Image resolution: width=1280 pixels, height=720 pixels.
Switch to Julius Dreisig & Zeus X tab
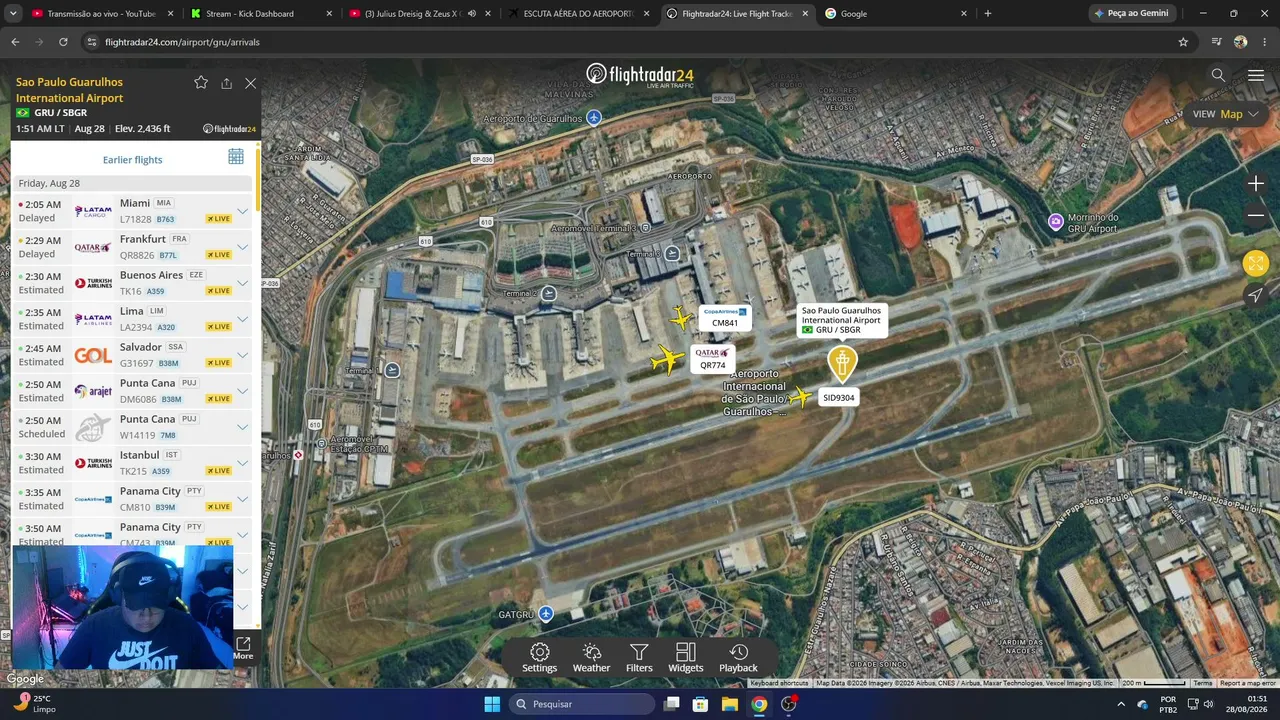point(412,14)
